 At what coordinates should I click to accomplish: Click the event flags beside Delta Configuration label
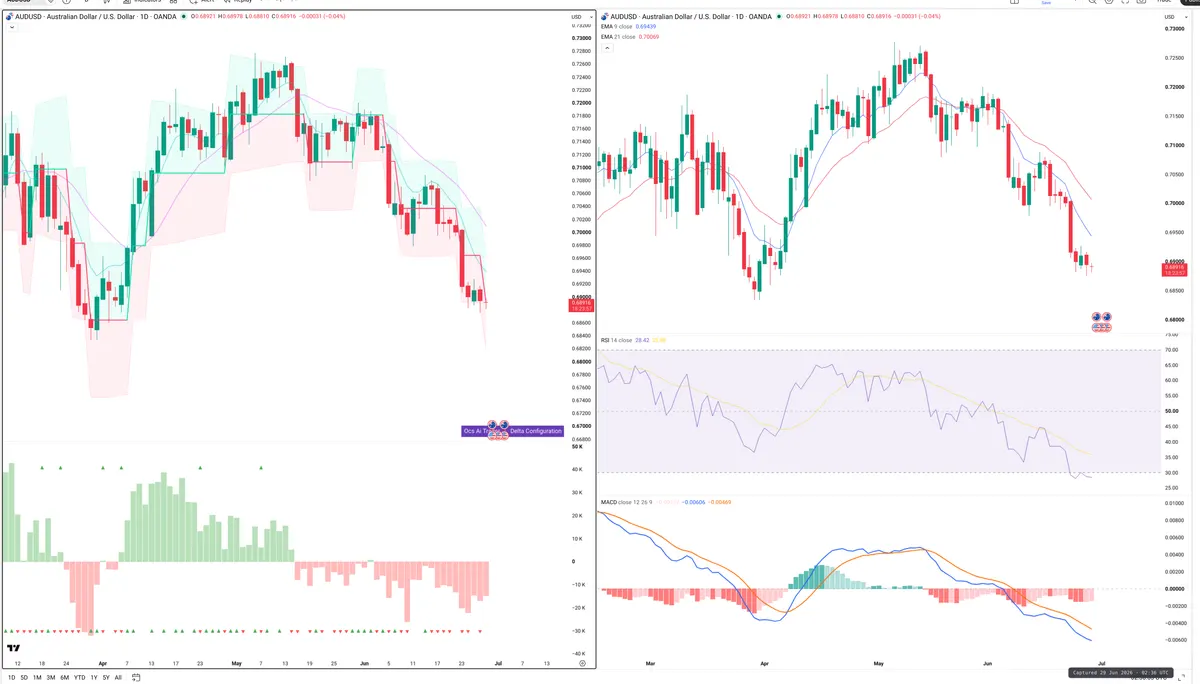coord(498,430)
